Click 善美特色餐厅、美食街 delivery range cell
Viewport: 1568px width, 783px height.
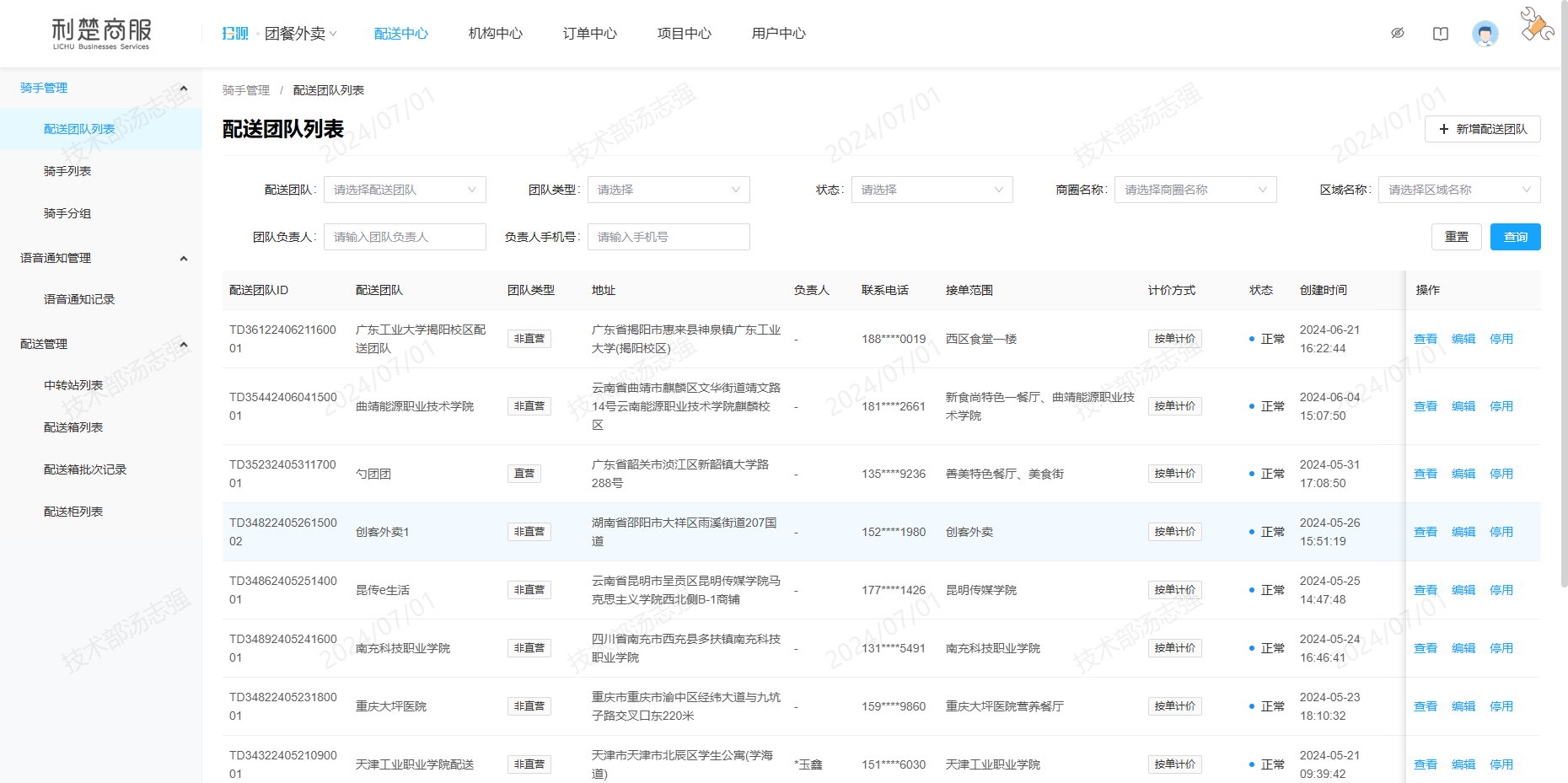point(1005,474)
